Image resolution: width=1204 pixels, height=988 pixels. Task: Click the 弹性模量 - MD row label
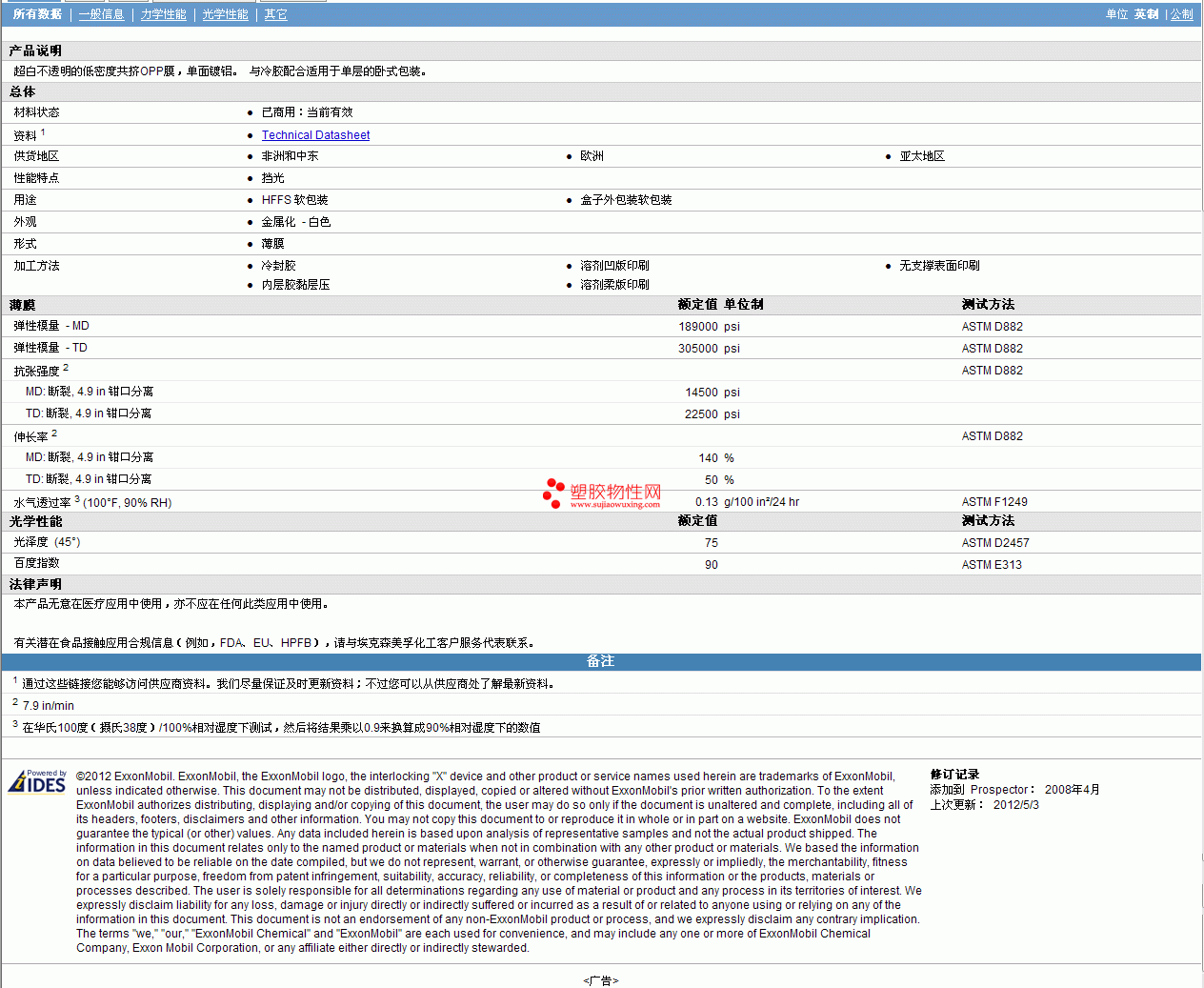pyautogui.click(x=51, y=326)
